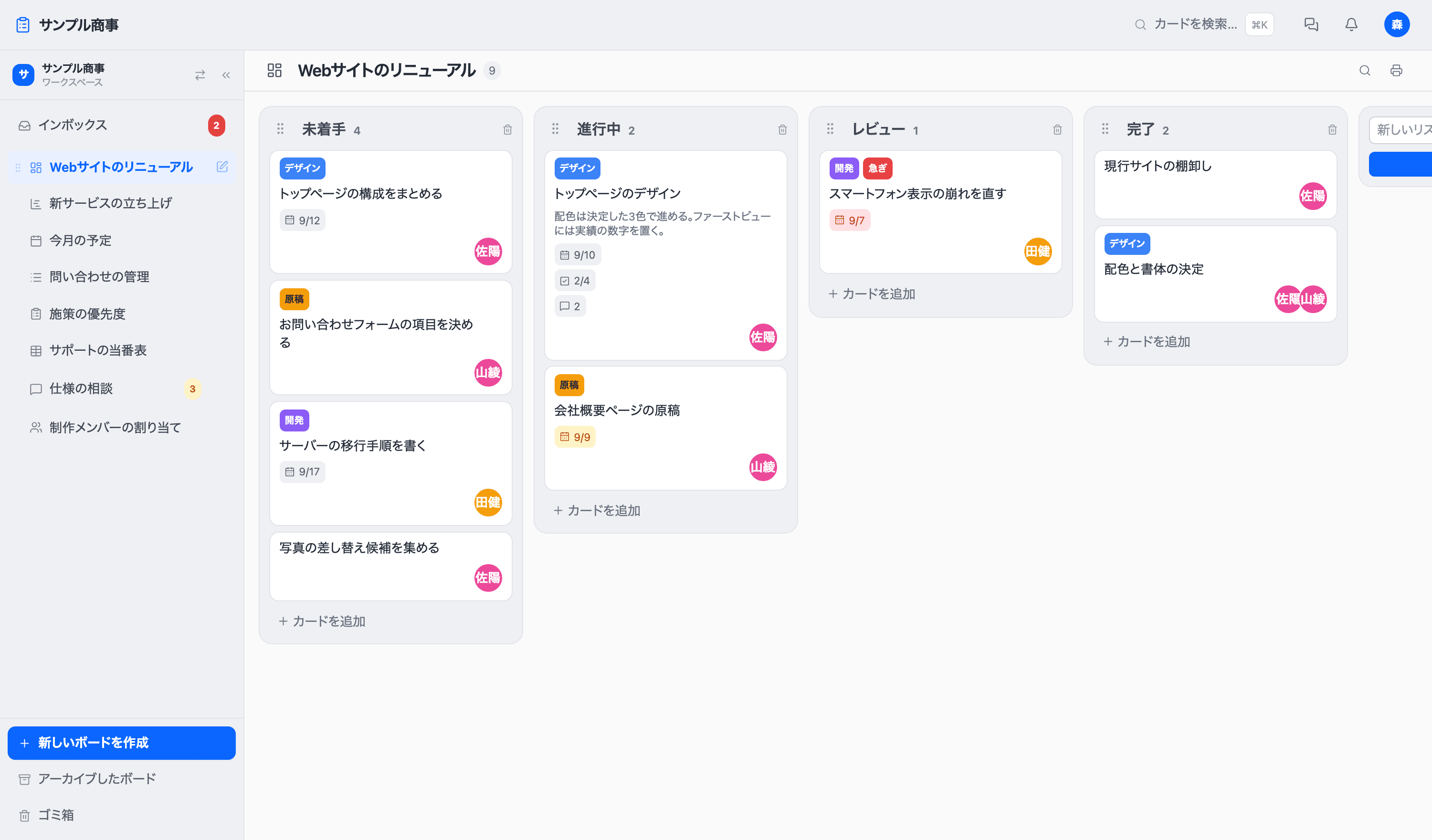Grab the 完了 list drag handle
The width and height of the screenshot is (1432, 840).
(1105, 129)
